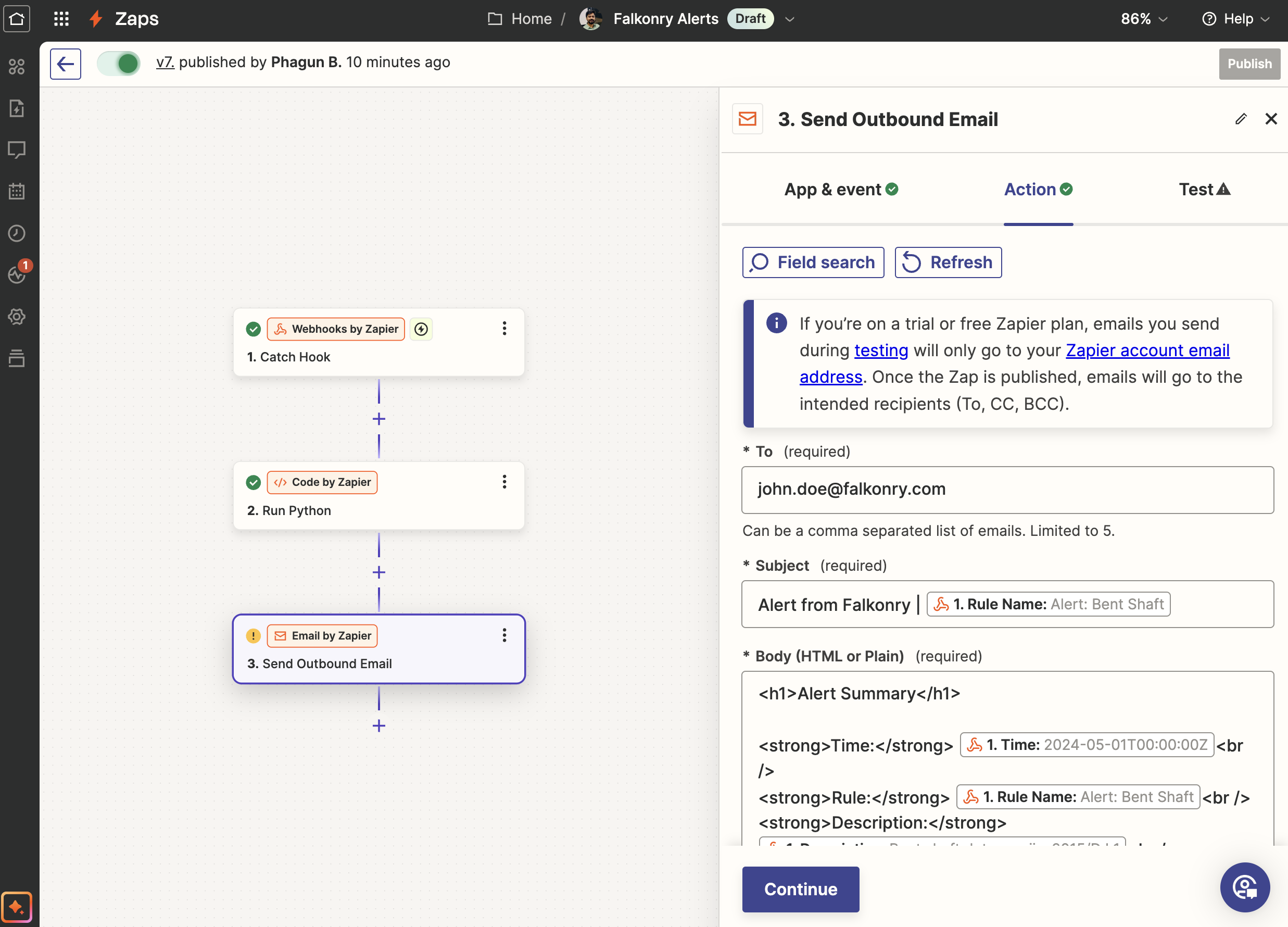The width and height of the screenshot is (1288, 927).
Task: Open the testing link in info notice
Action: [881, 350]
